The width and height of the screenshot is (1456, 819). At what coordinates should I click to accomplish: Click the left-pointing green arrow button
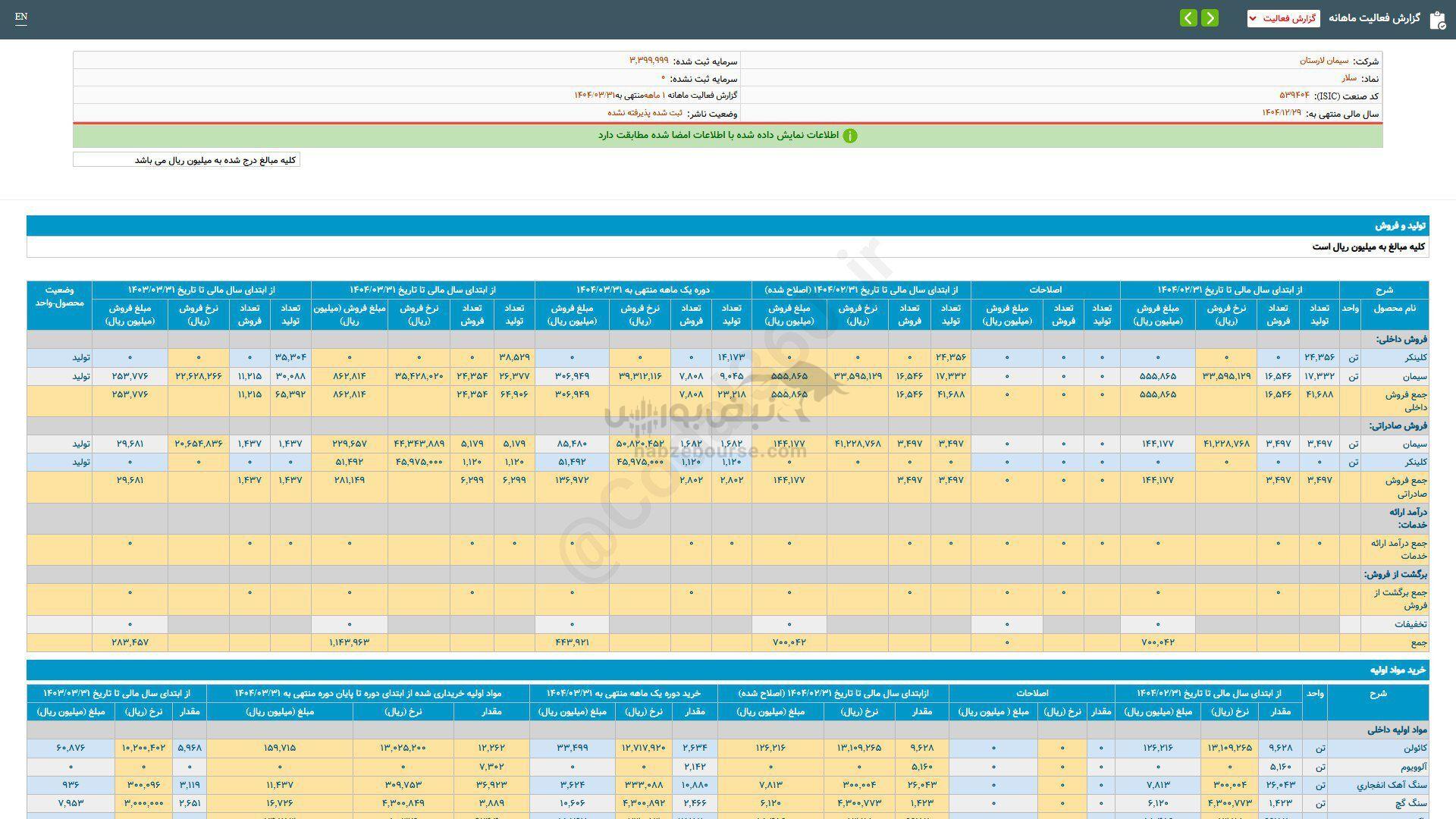click(x=1188, y=18)
